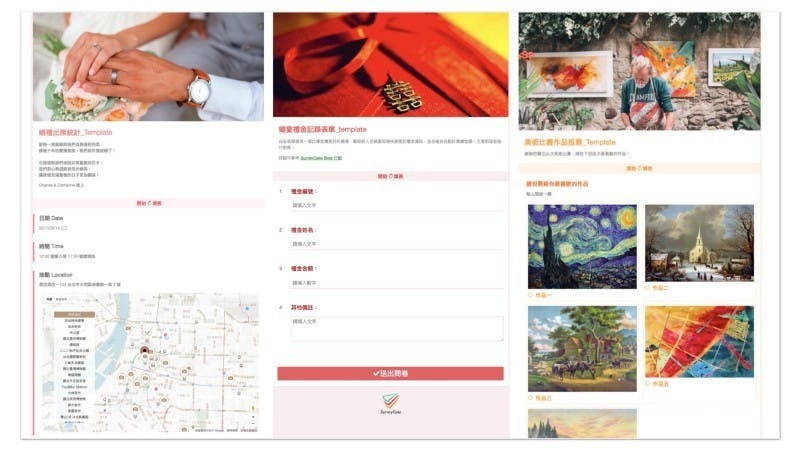800x450 pixels.
Task: Select radio option under the red abstract painting
Action: (647, 383)
